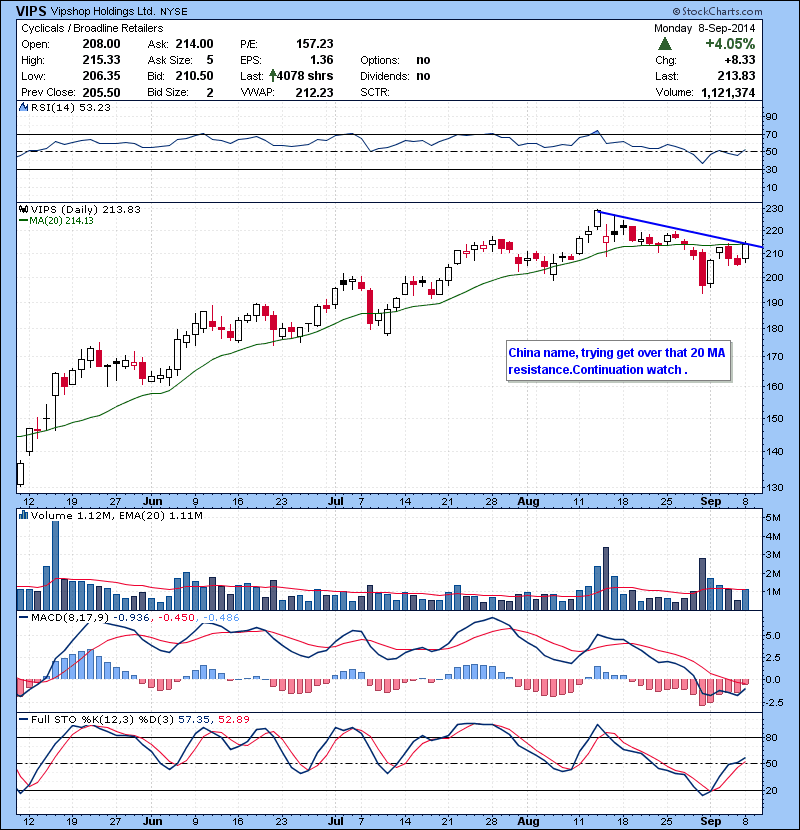Click the 70 level on RSI axis
Screen dimensions: 800x830
pos(771,134)
